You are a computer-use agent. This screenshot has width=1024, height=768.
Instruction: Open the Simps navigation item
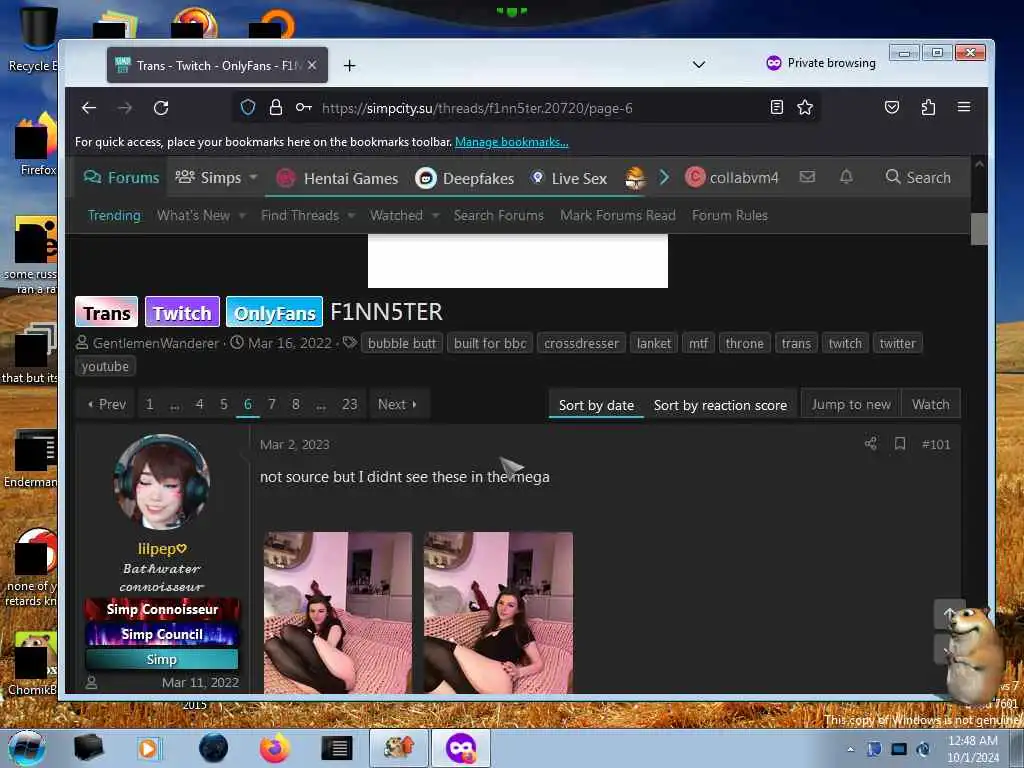tap(208, 178)
